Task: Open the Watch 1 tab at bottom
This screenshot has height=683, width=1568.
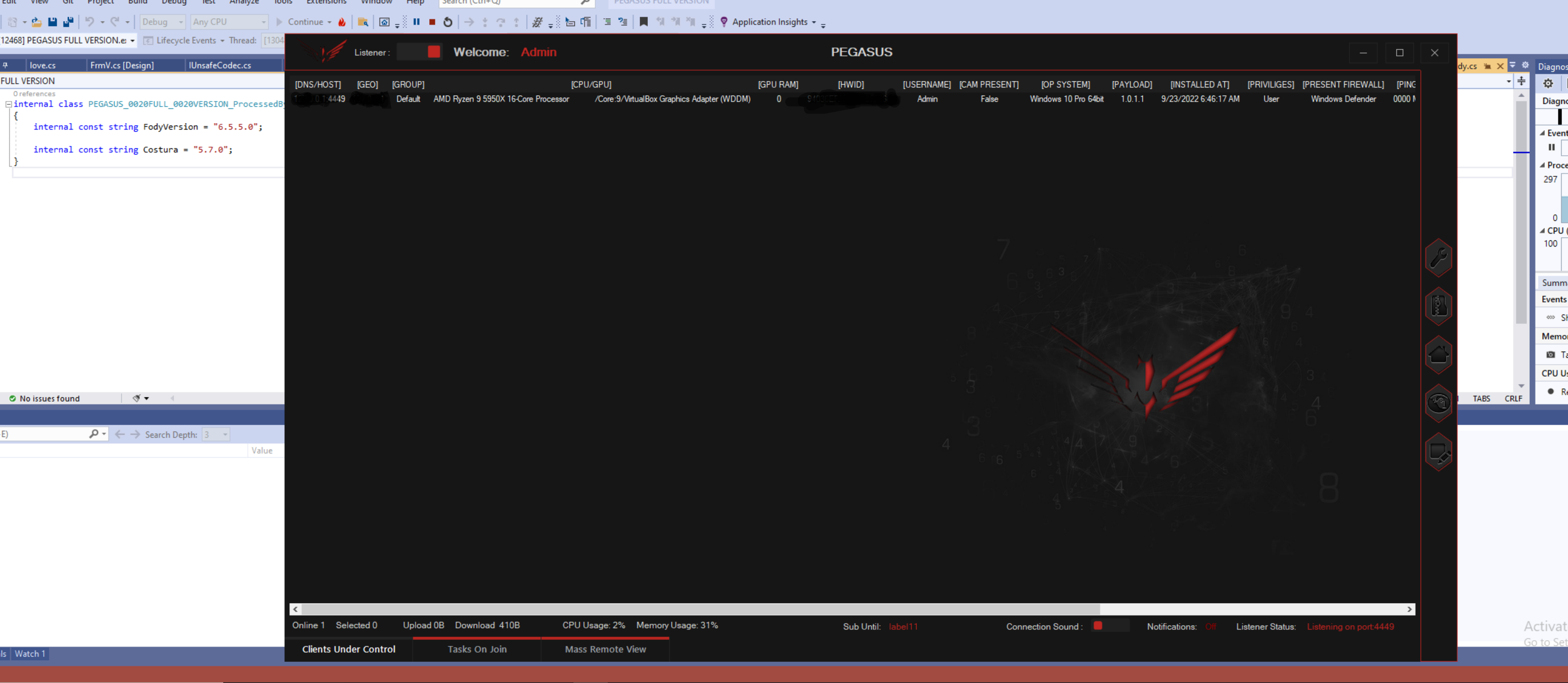Action: click(x=30, y=654)
